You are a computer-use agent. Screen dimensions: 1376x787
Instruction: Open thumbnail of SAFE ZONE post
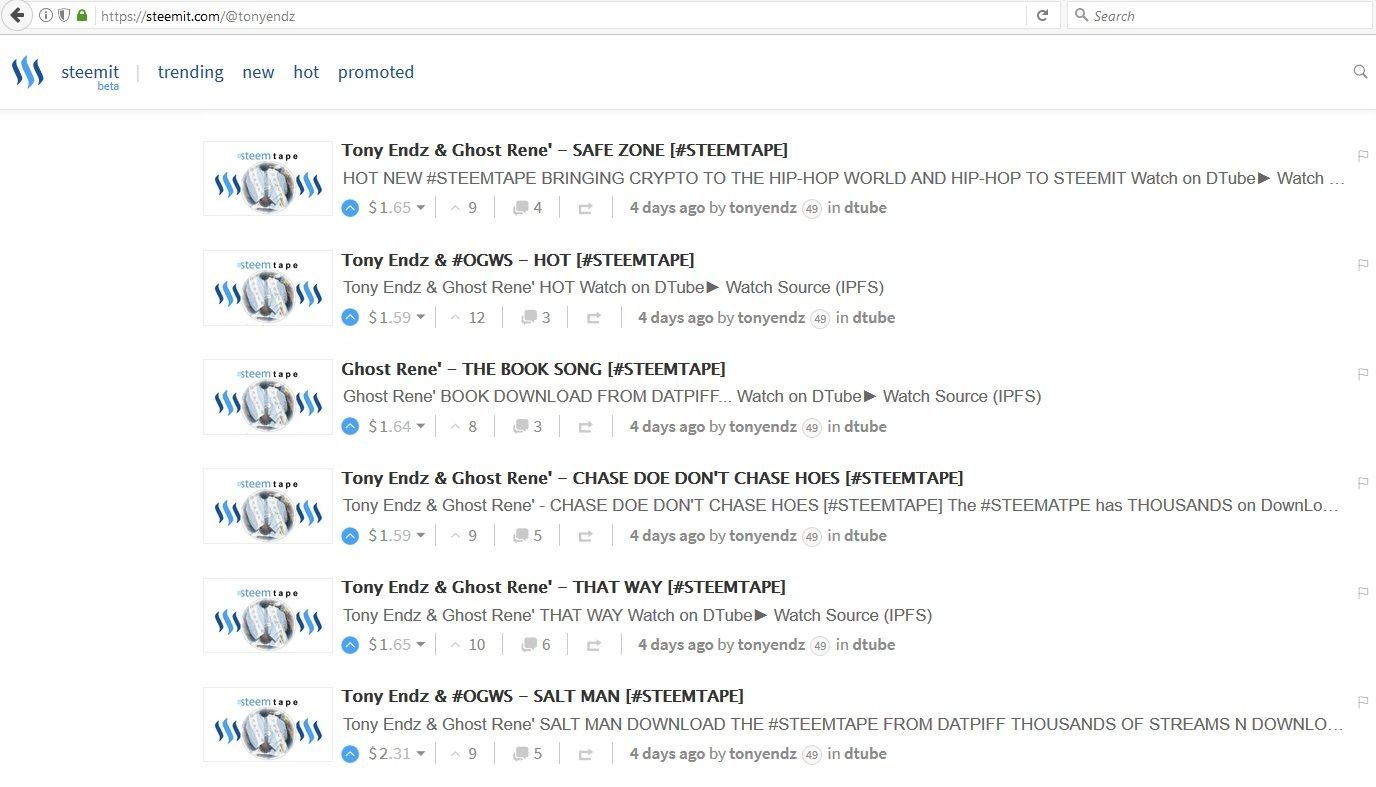pyautogui.click(x=268, y=178)
